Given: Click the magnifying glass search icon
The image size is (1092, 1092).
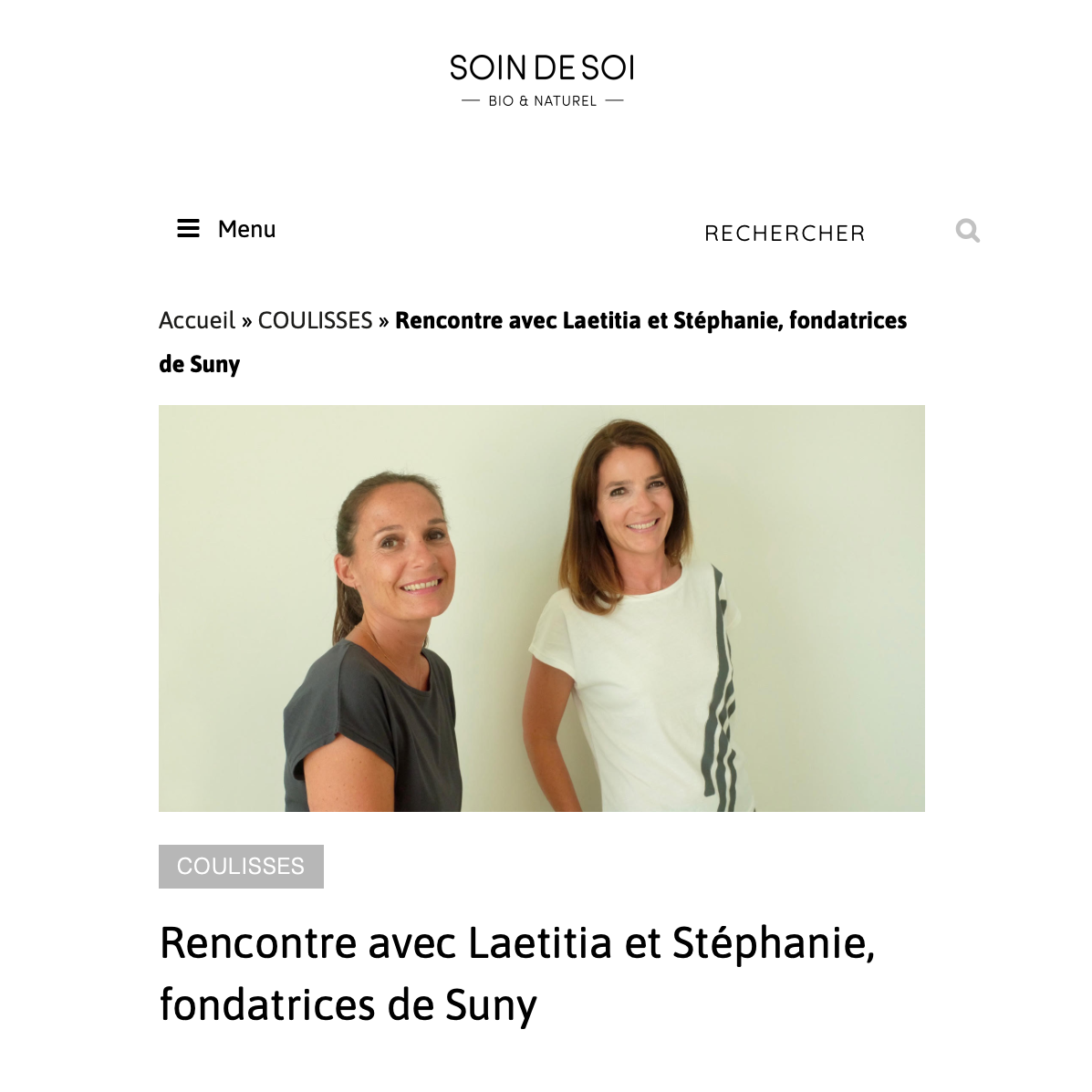Looking at the screenshot, I should point(967,231).
